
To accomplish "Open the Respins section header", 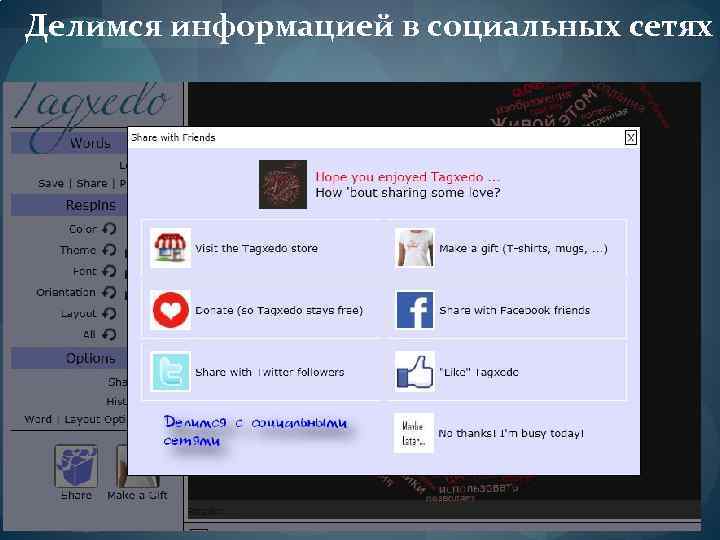I will pyautogui.click(x=69, y=205).
